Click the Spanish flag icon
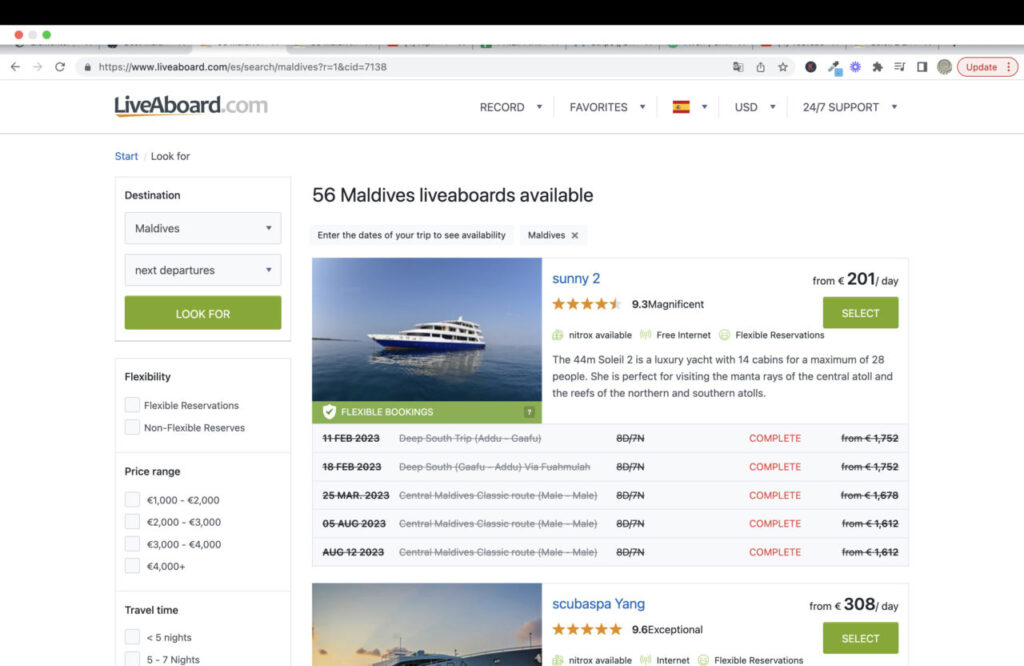1024x666 pixels. pyautogui.click(x=681, y=107)
